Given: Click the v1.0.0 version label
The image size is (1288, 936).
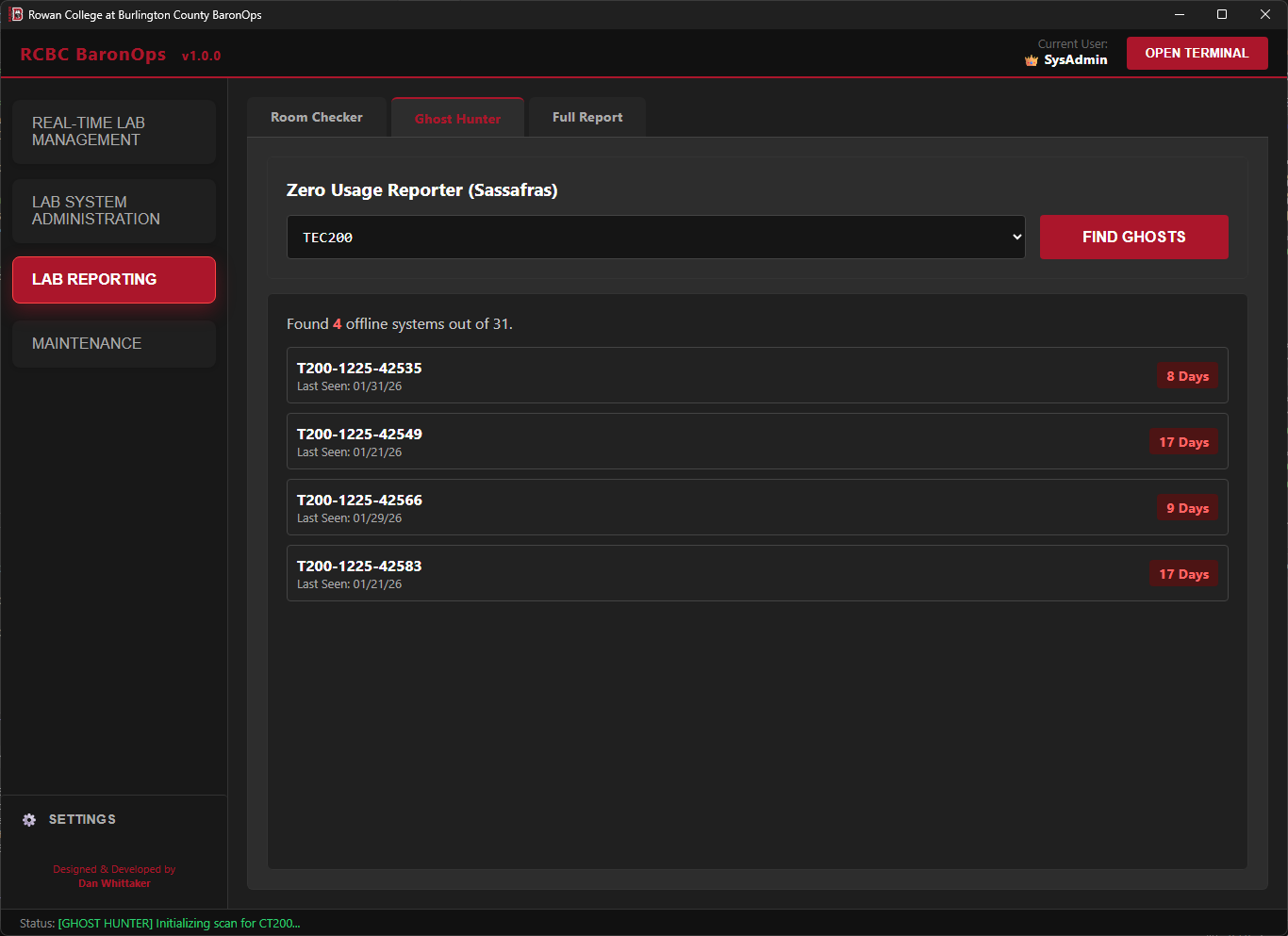Looking at the screenshot, I should point(201,56).
